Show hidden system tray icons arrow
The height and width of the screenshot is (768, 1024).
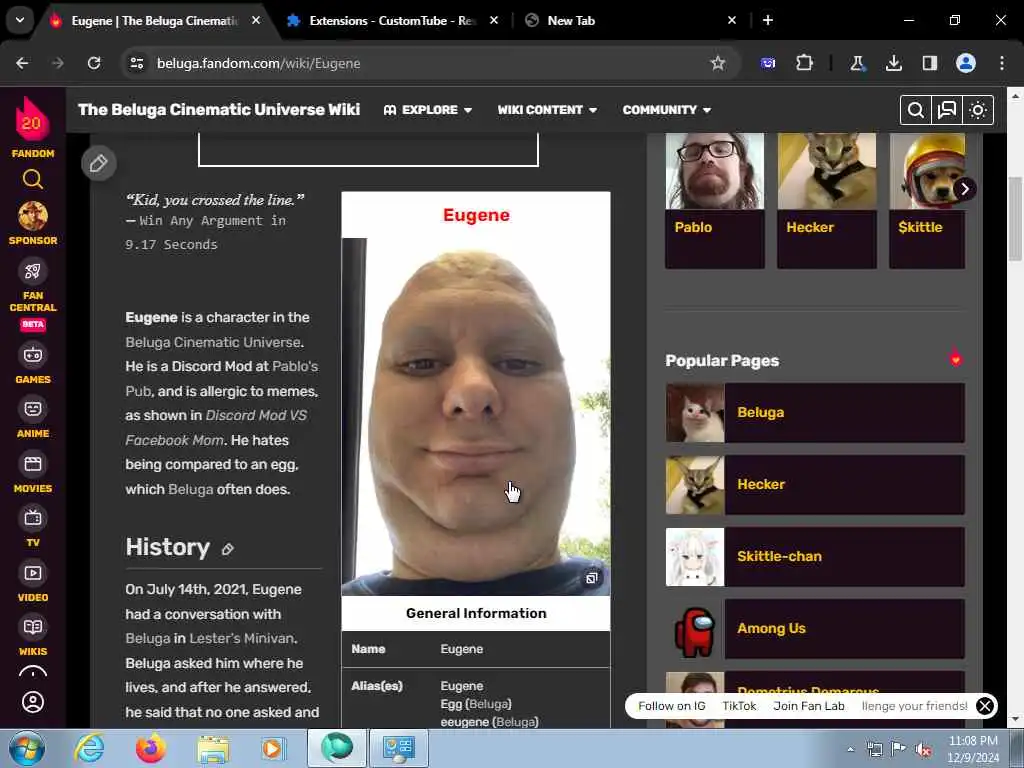click(x=850, y=749)
